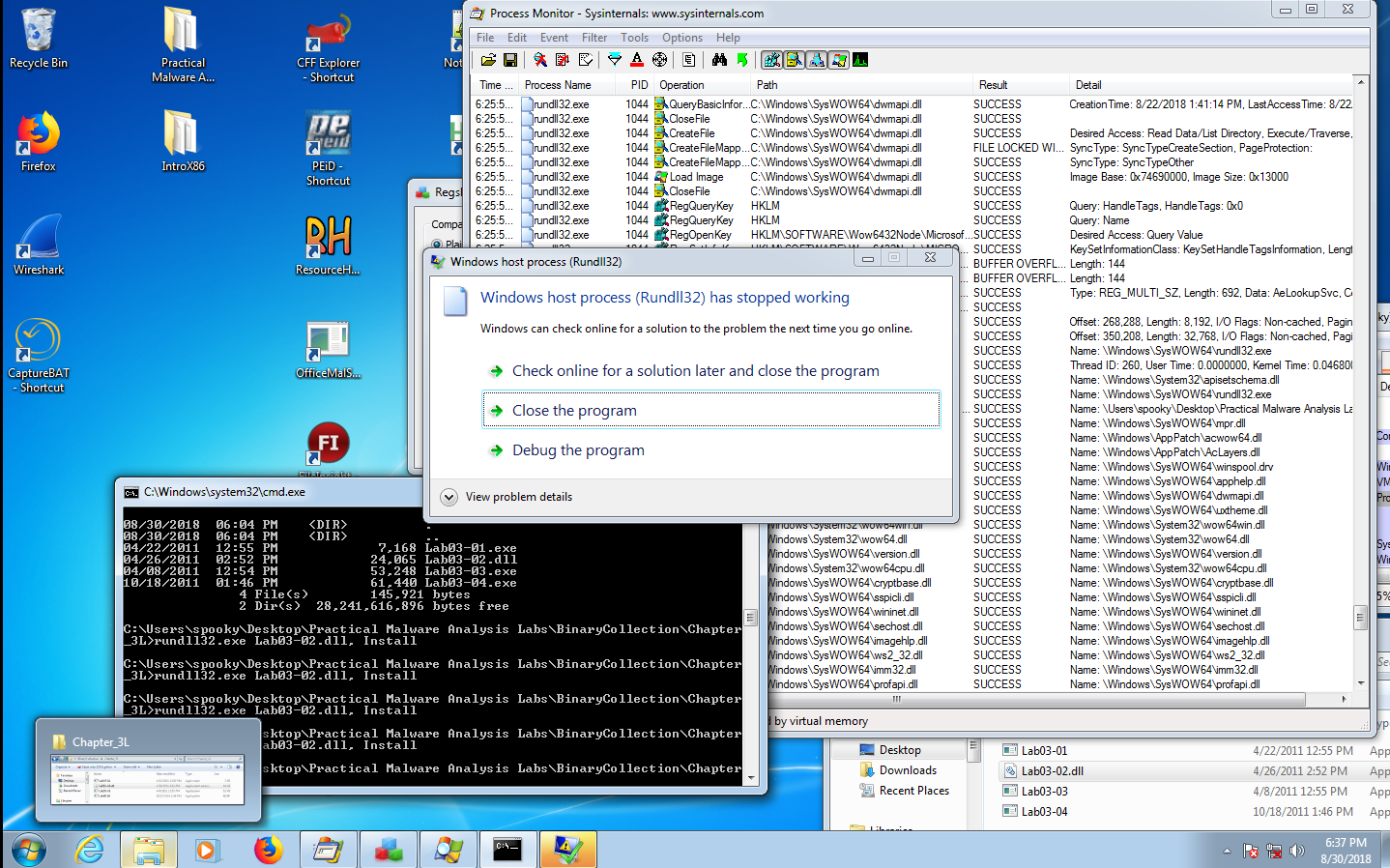Image resolution: width=1390 pixels, height=868 pixels.
Task: Toggle the Autoscroll icon in Process Monitor
Action: click(x=563, y=60)
